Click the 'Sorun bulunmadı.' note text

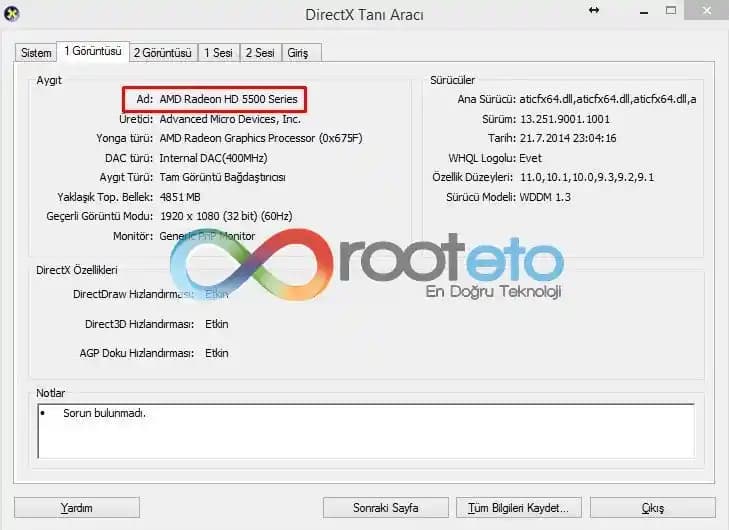pos(105,413)
